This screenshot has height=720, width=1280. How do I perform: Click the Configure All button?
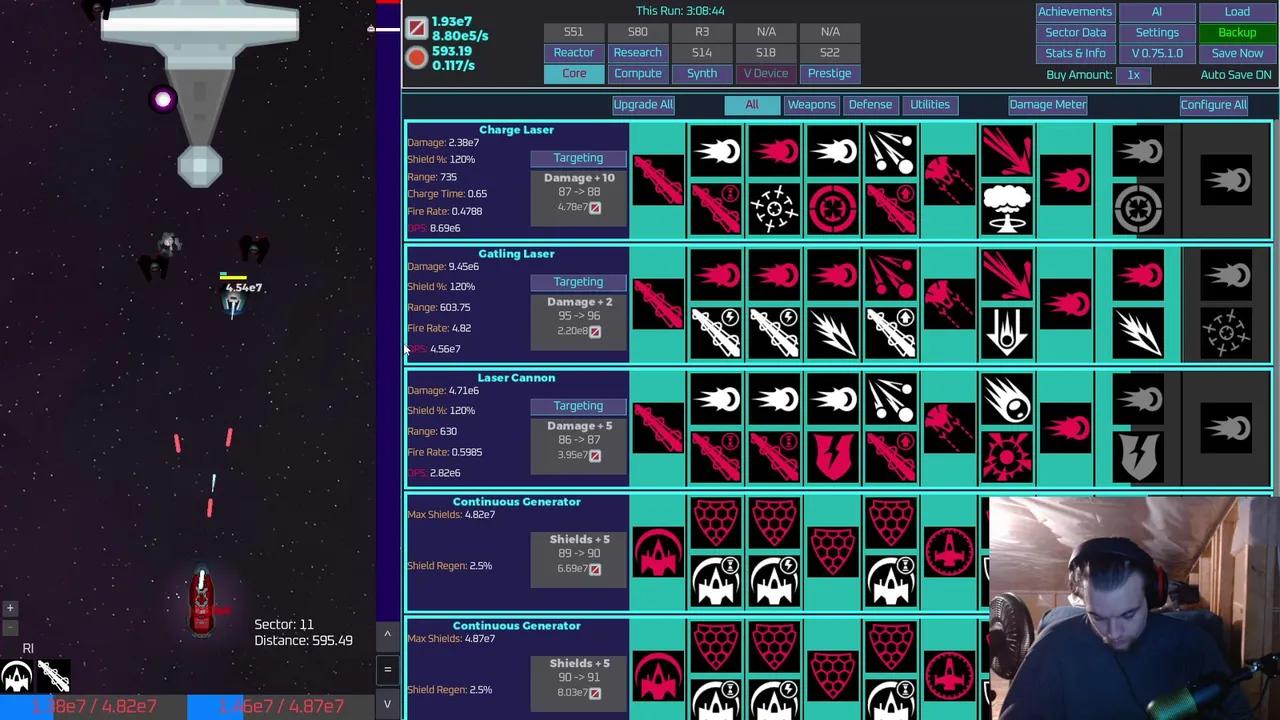pyautogui.click(x=1213, y=104)
